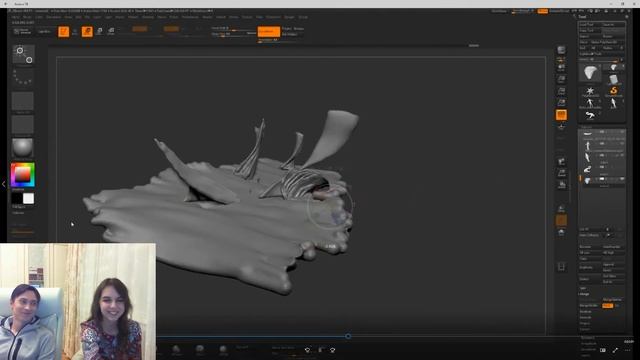Open the LightBox button

(x=44, y=31)
